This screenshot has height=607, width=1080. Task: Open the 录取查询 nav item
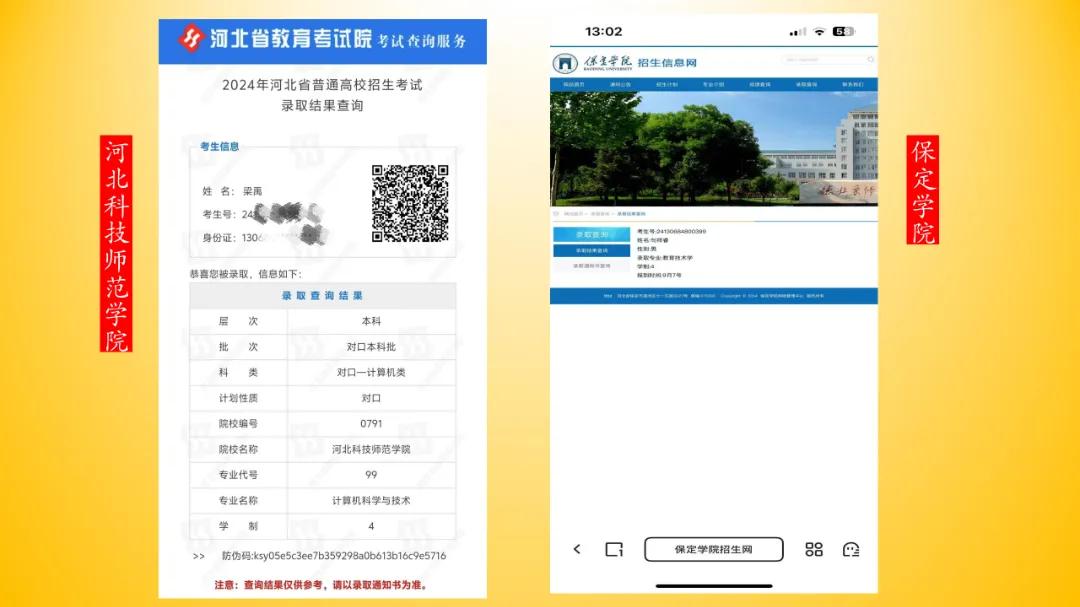pos(806,85)
